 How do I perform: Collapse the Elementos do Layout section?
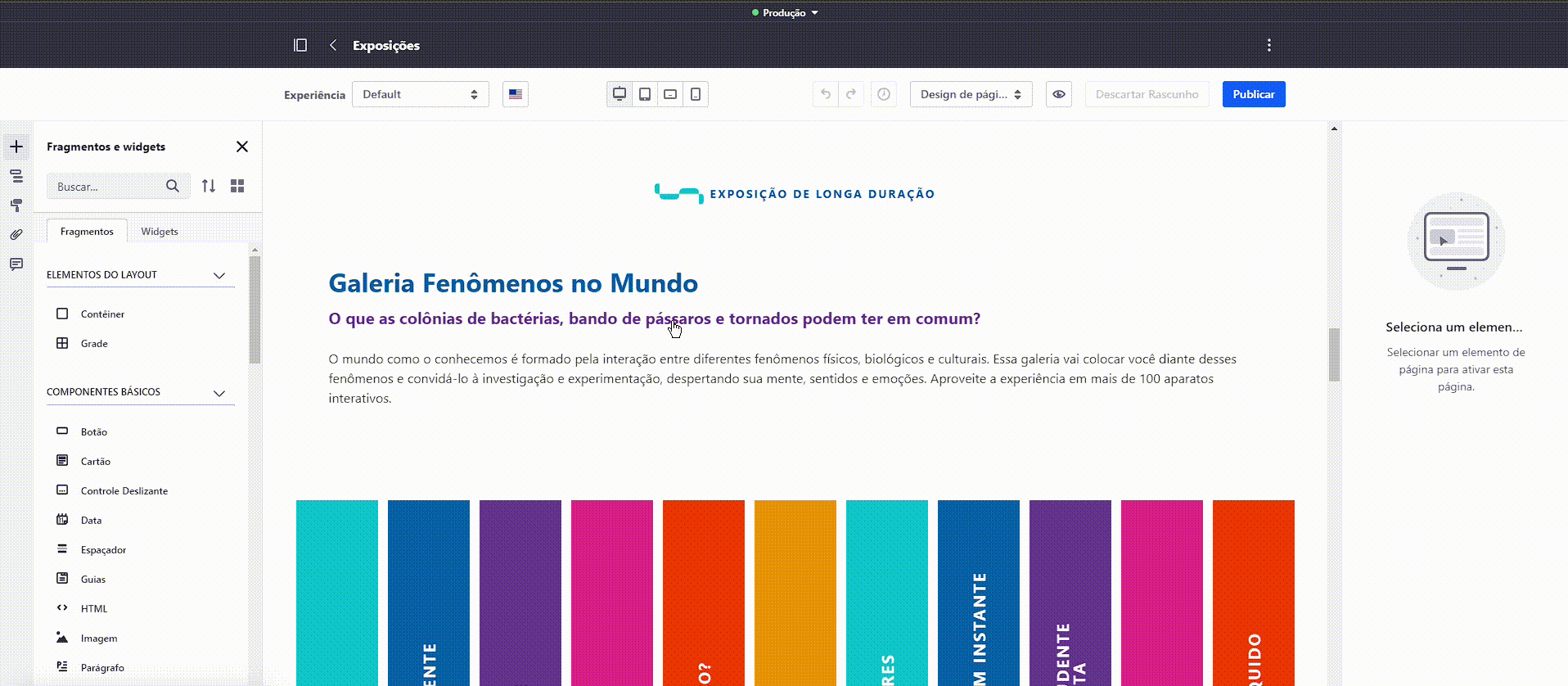pos(219,275)
